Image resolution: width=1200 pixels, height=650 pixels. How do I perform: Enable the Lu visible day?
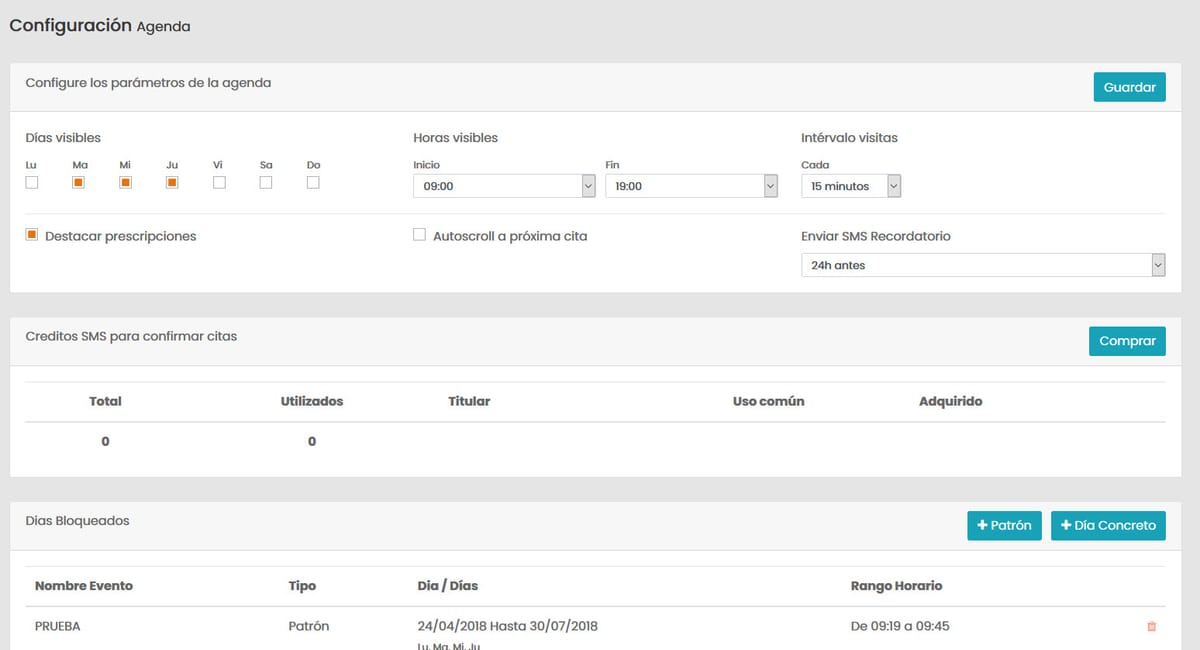pyautogui.click(x=32, y=182)
